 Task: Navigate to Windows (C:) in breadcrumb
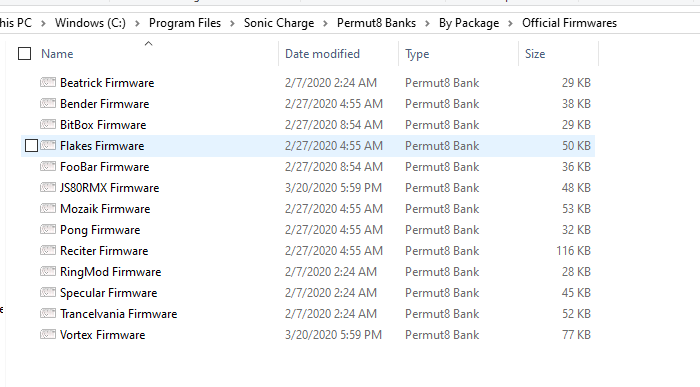[x=90, y=23]
